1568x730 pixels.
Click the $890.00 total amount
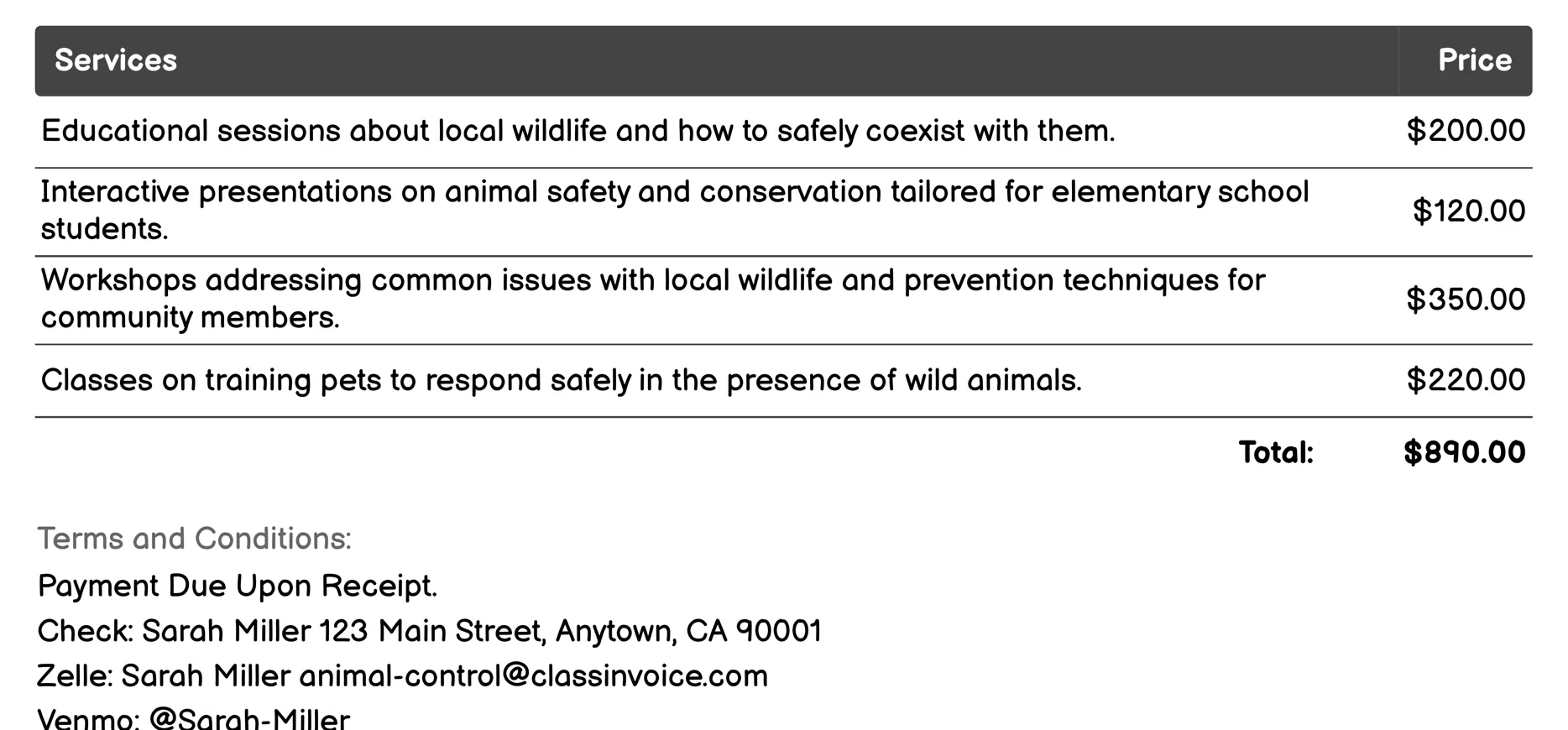coord(1464,452)
